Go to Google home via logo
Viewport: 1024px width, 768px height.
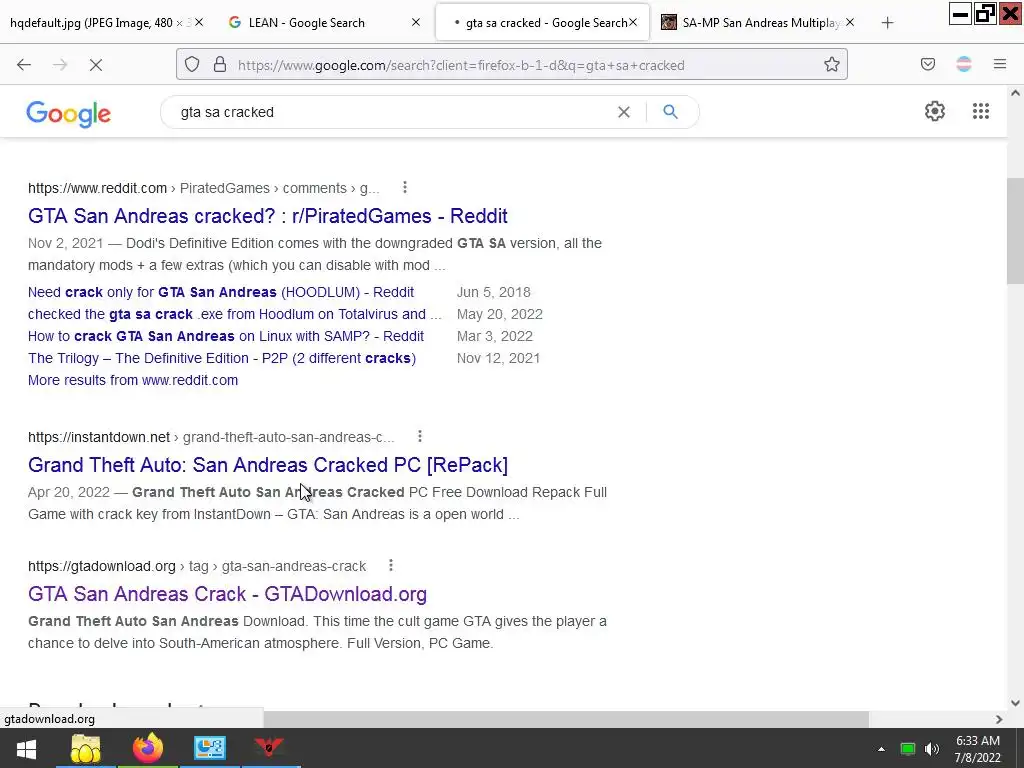point(69,114)
